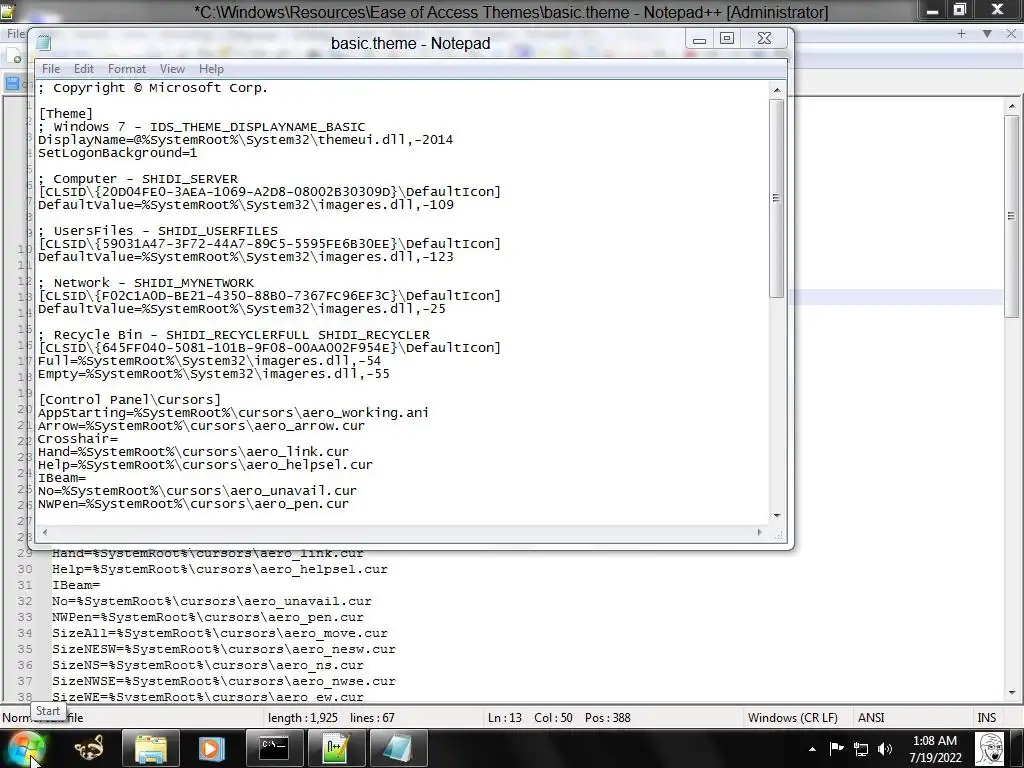Click '; Network - SHIDI_MYNETWORK' line in Notepad

click(146, 283)
